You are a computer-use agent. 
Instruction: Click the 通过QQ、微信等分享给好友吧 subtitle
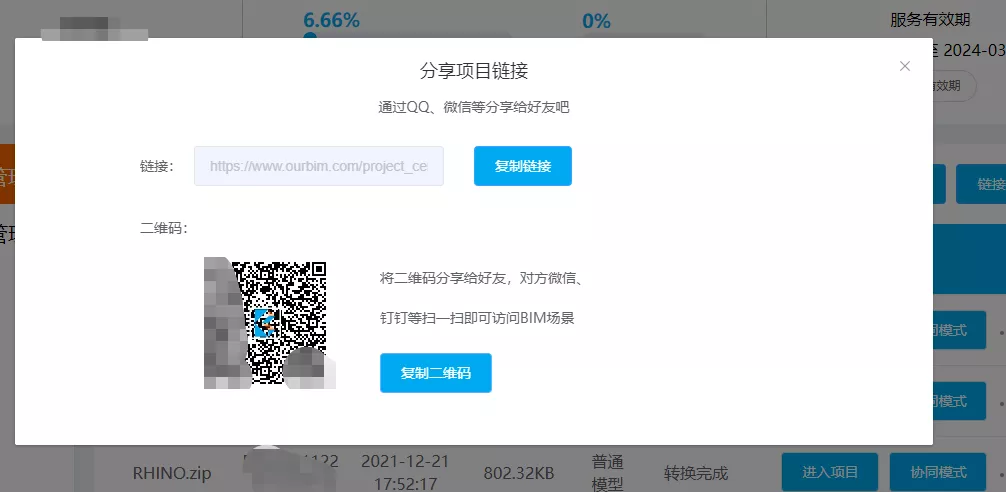[474, 108]
